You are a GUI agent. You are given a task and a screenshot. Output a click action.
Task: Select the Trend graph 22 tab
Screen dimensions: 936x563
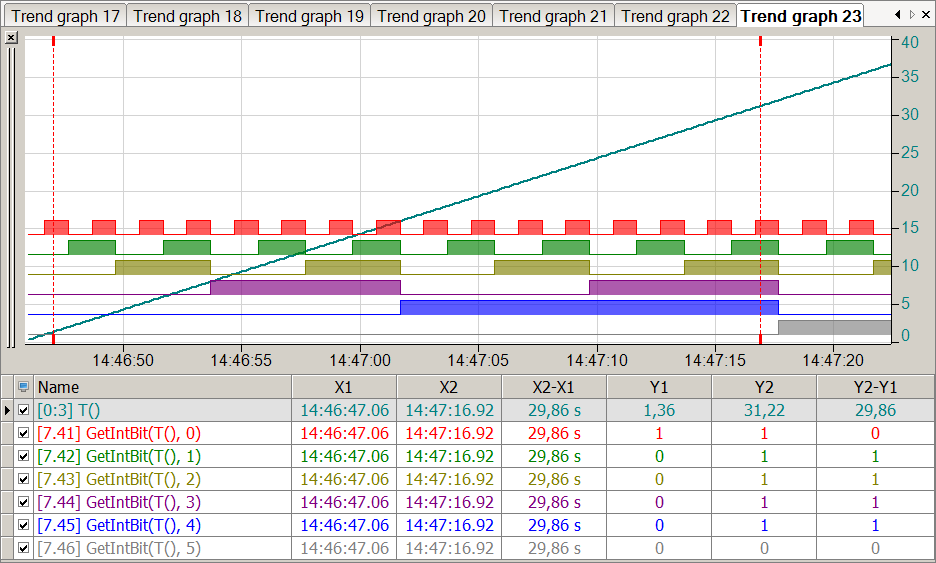(676, 16)
